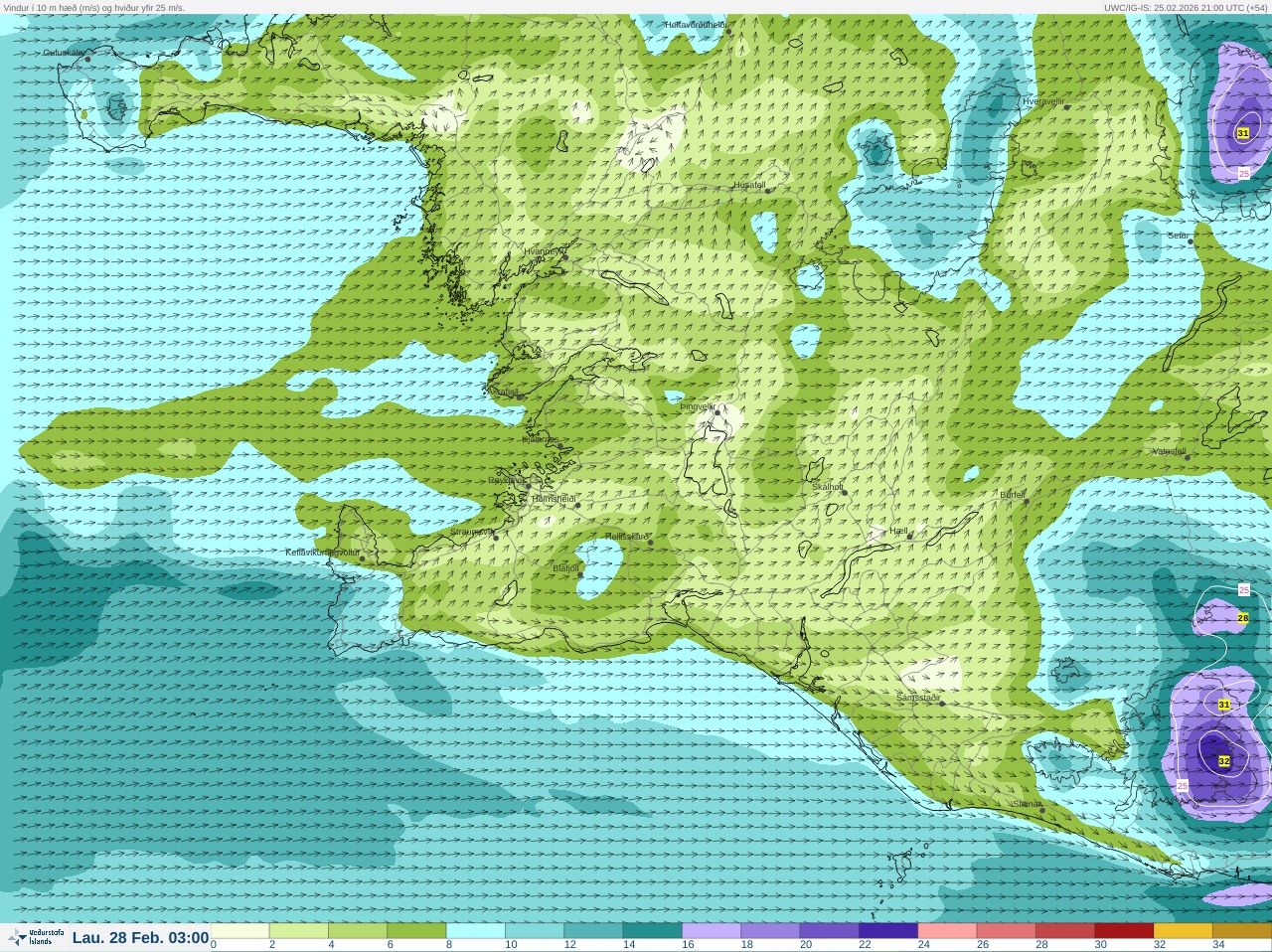This screenshot has width=1272, height=952.
Task: Click the Kjalarnes station label
Action: pos(540,439)
